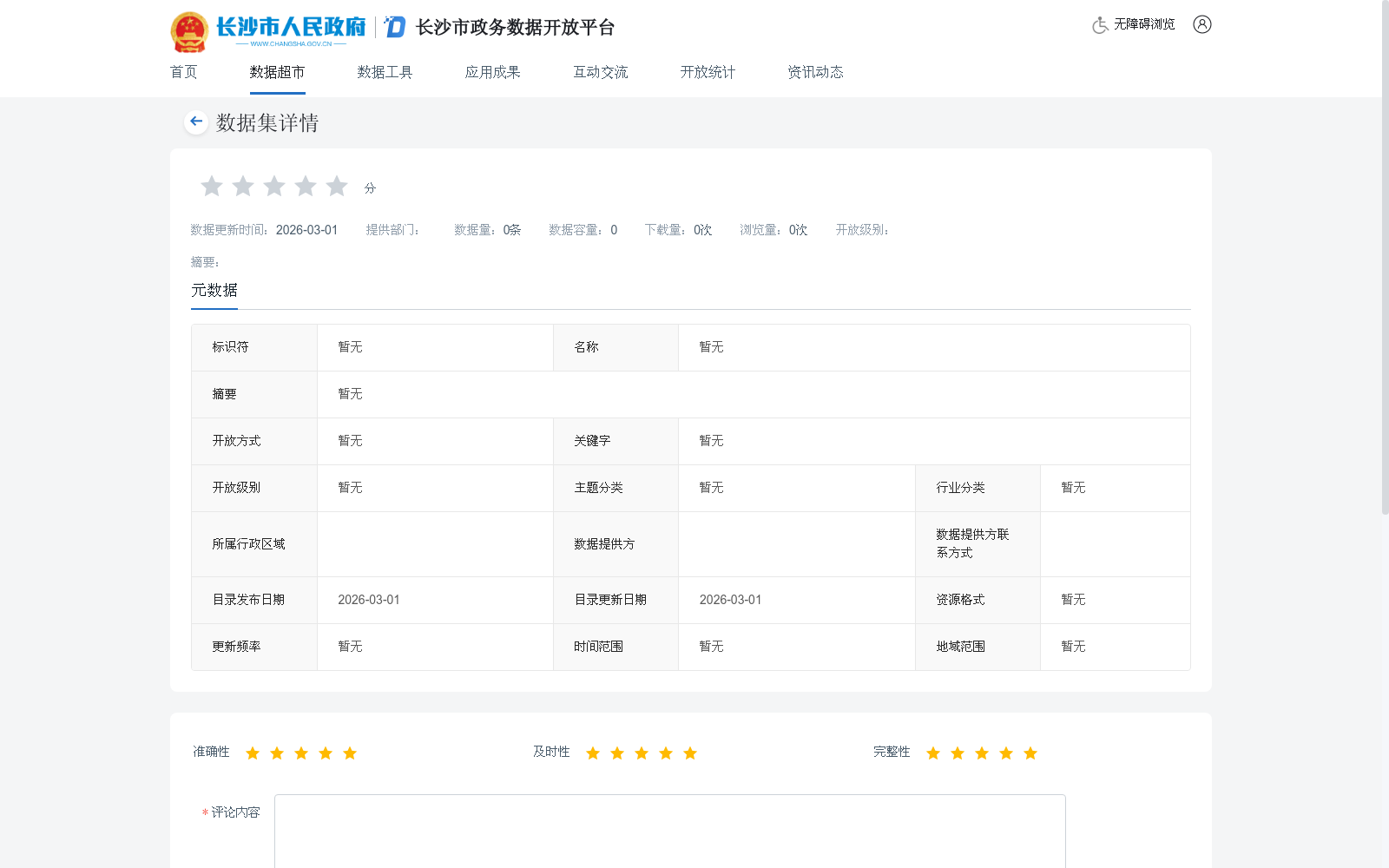
Task: Set 准确性 rating to five stars
Action: tap(350, 753)
